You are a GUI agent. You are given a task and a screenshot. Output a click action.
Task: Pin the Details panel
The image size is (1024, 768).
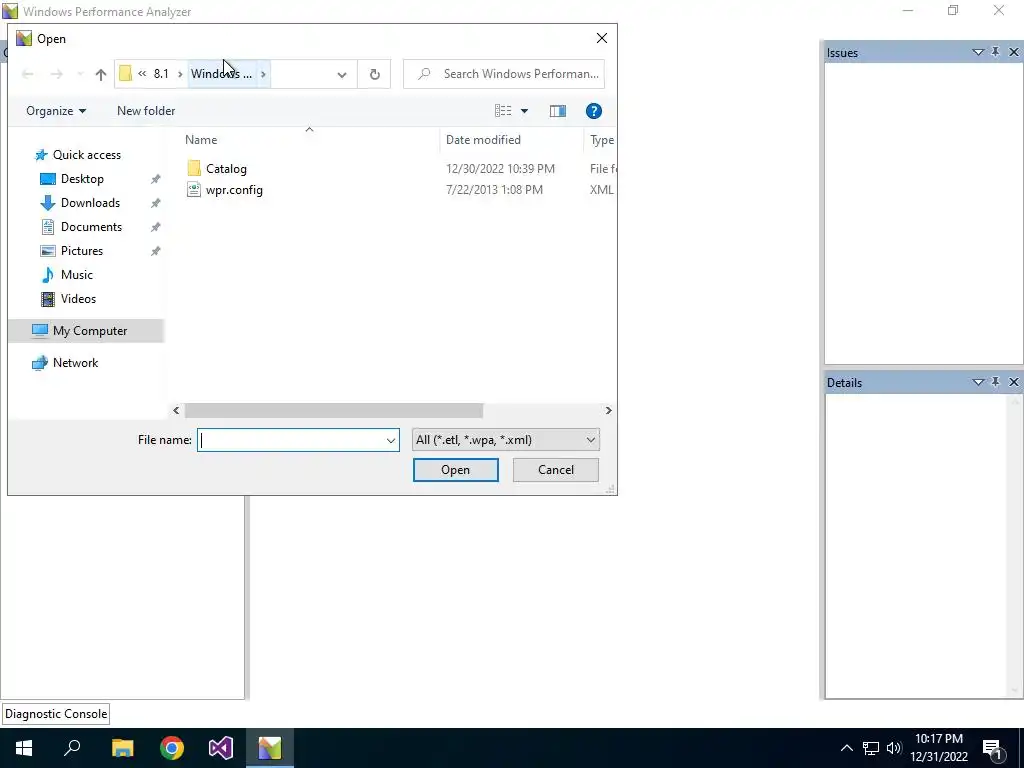click(x=995, y=382)
